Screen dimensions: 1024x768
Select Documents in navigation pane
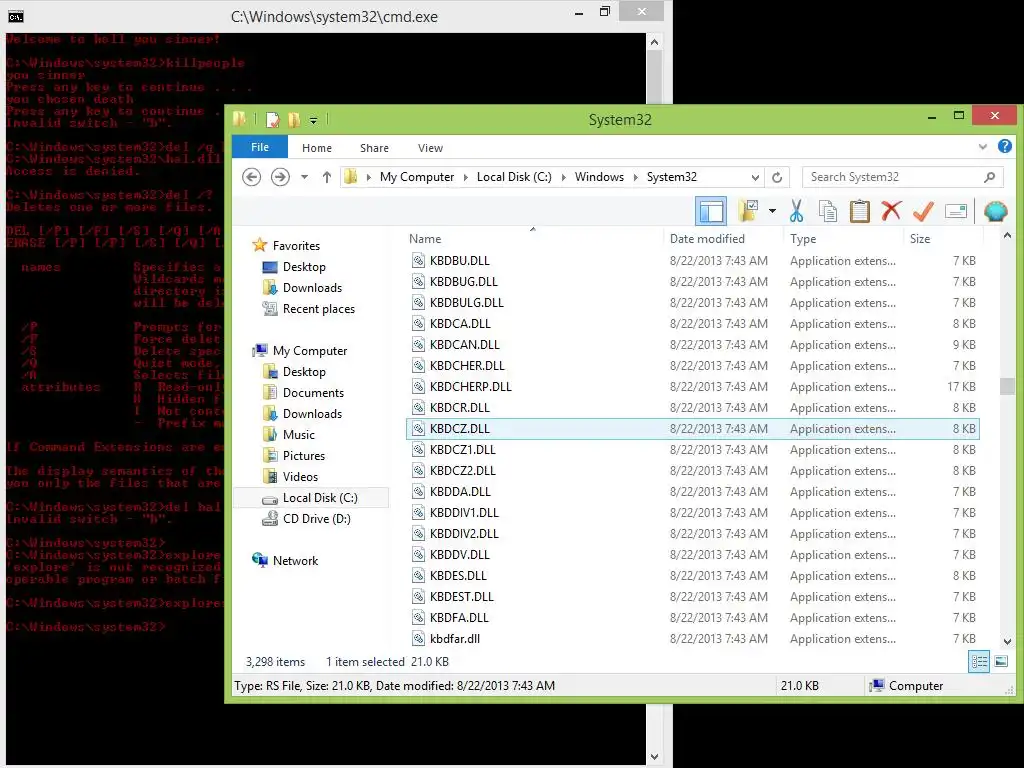(x=313, y=392)
